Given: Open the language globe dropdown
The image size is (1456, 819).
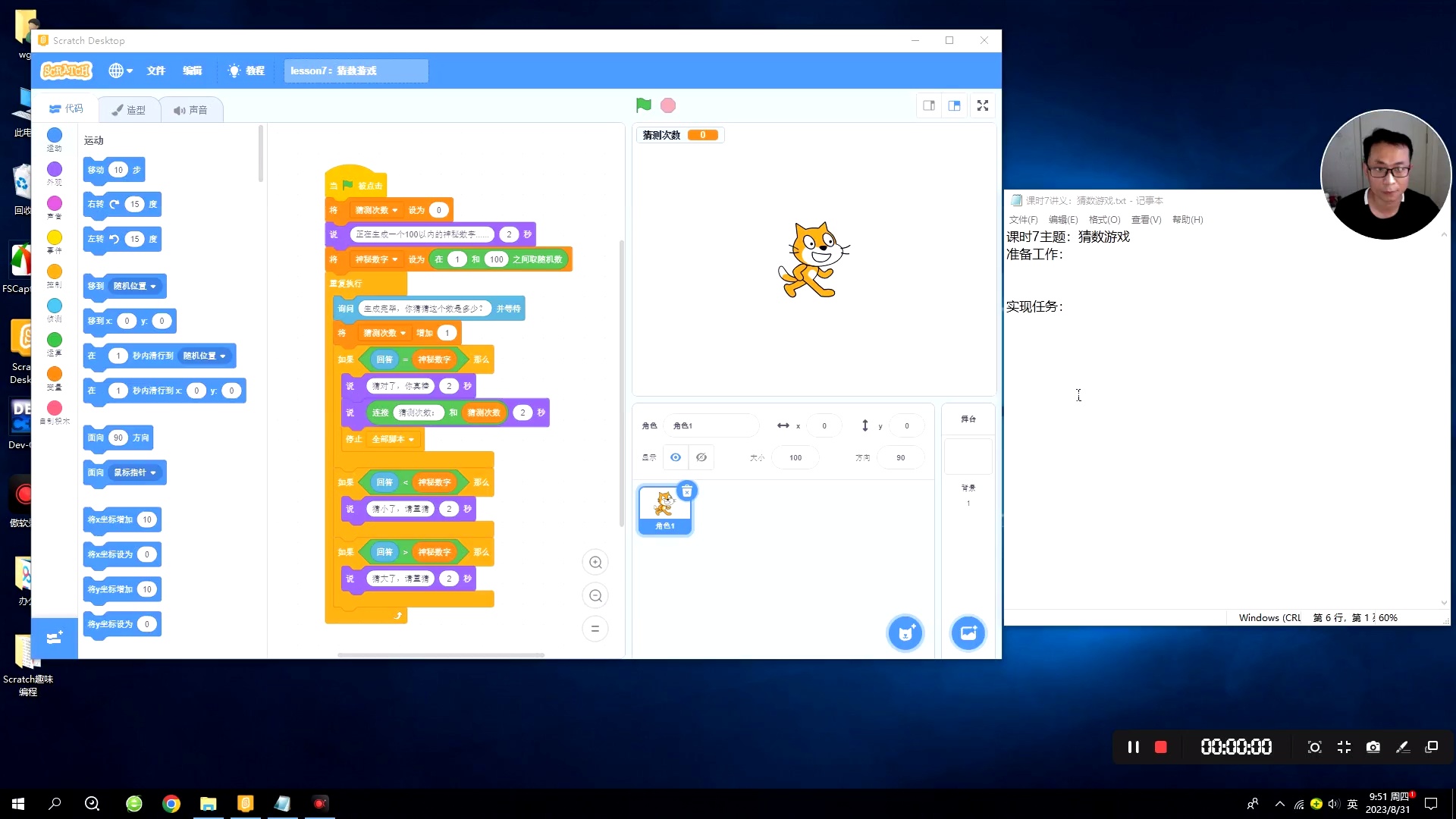Looking at the screenshot, I should tap(119, 71).
